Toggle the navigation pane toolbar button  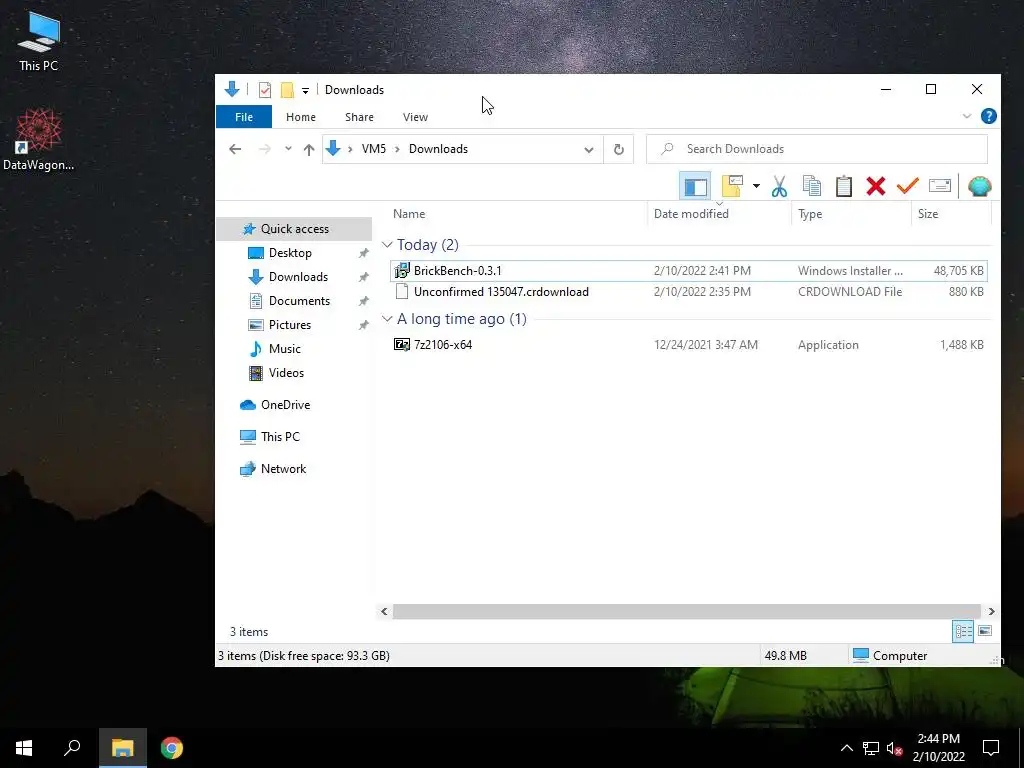(x=695, y=187)
